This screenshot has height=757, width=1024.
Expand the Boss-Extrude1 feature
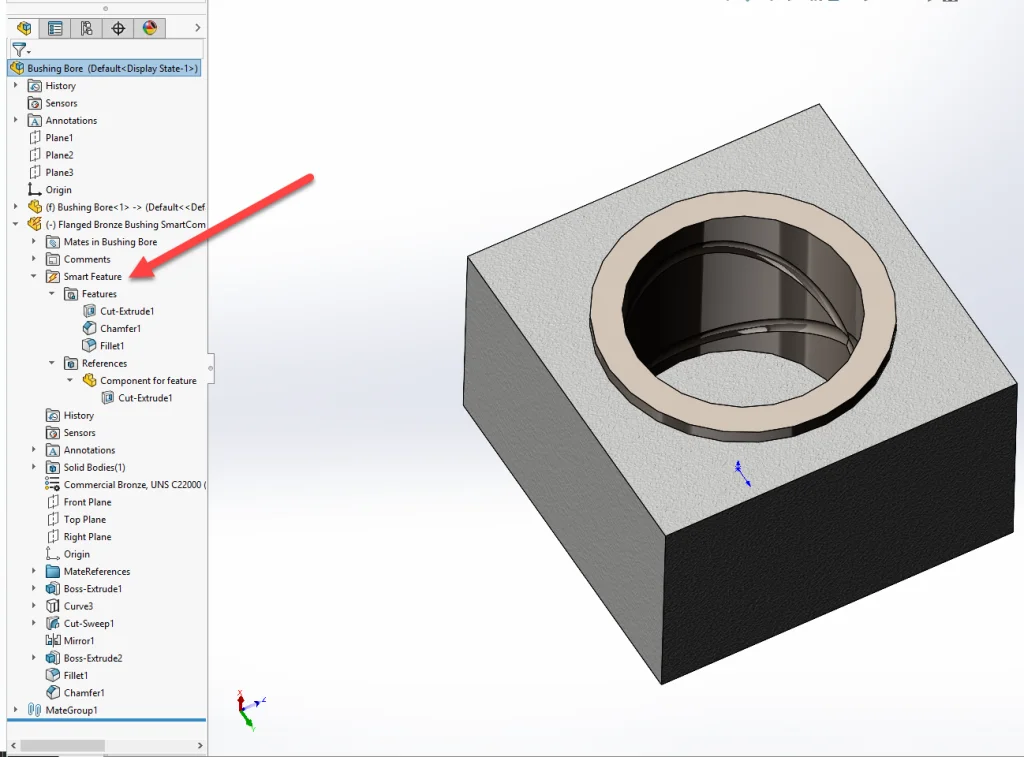pos(34,589)
